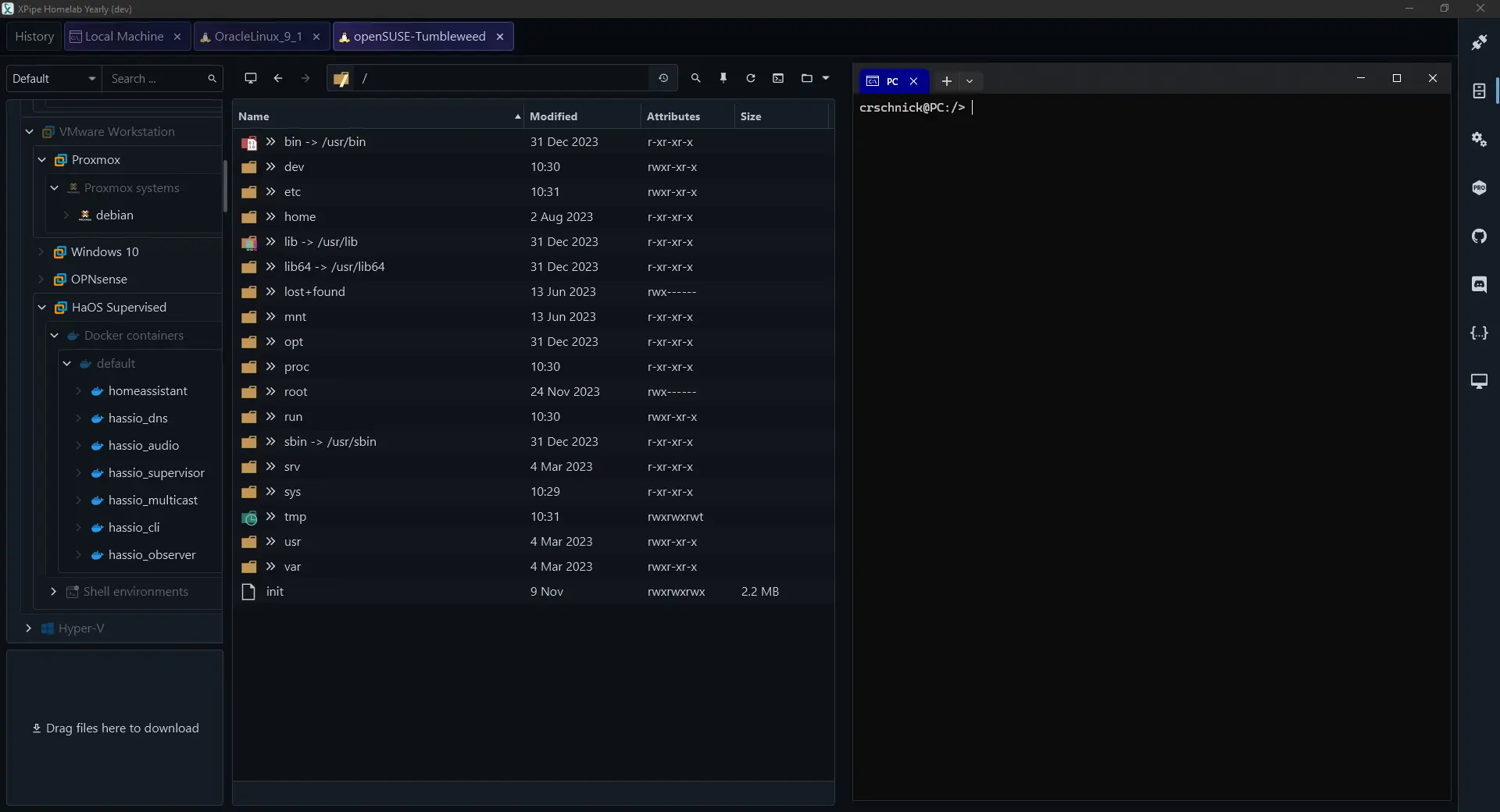Image resolution: width=1500 pixels, height=812 pixels.
Task: Refresh the file listing
Action: (x=751, y=78)
